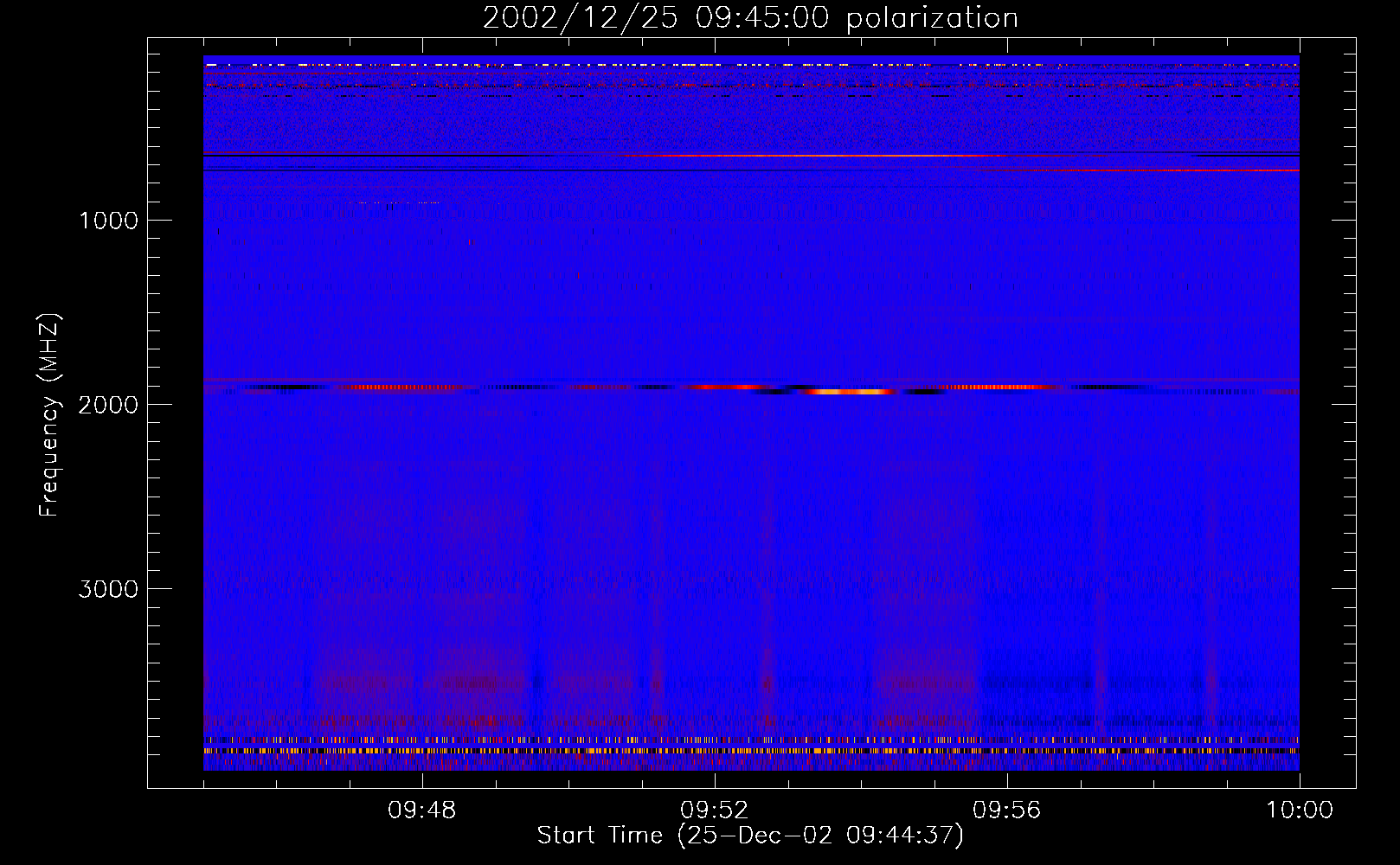Click the 3000 frequency tick label
The image size is (1400, 865).
point(108,589)
